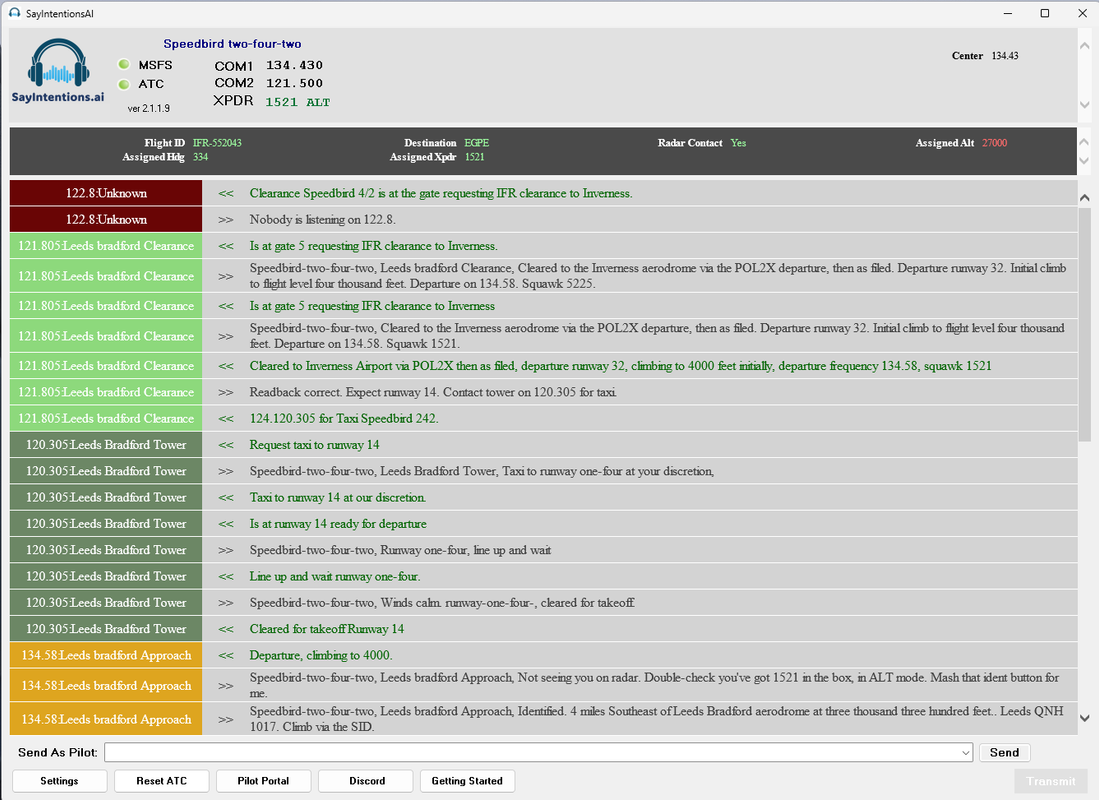Screen dimensions: 1099x800
Task: Open the Settings button
Action: 60,781
